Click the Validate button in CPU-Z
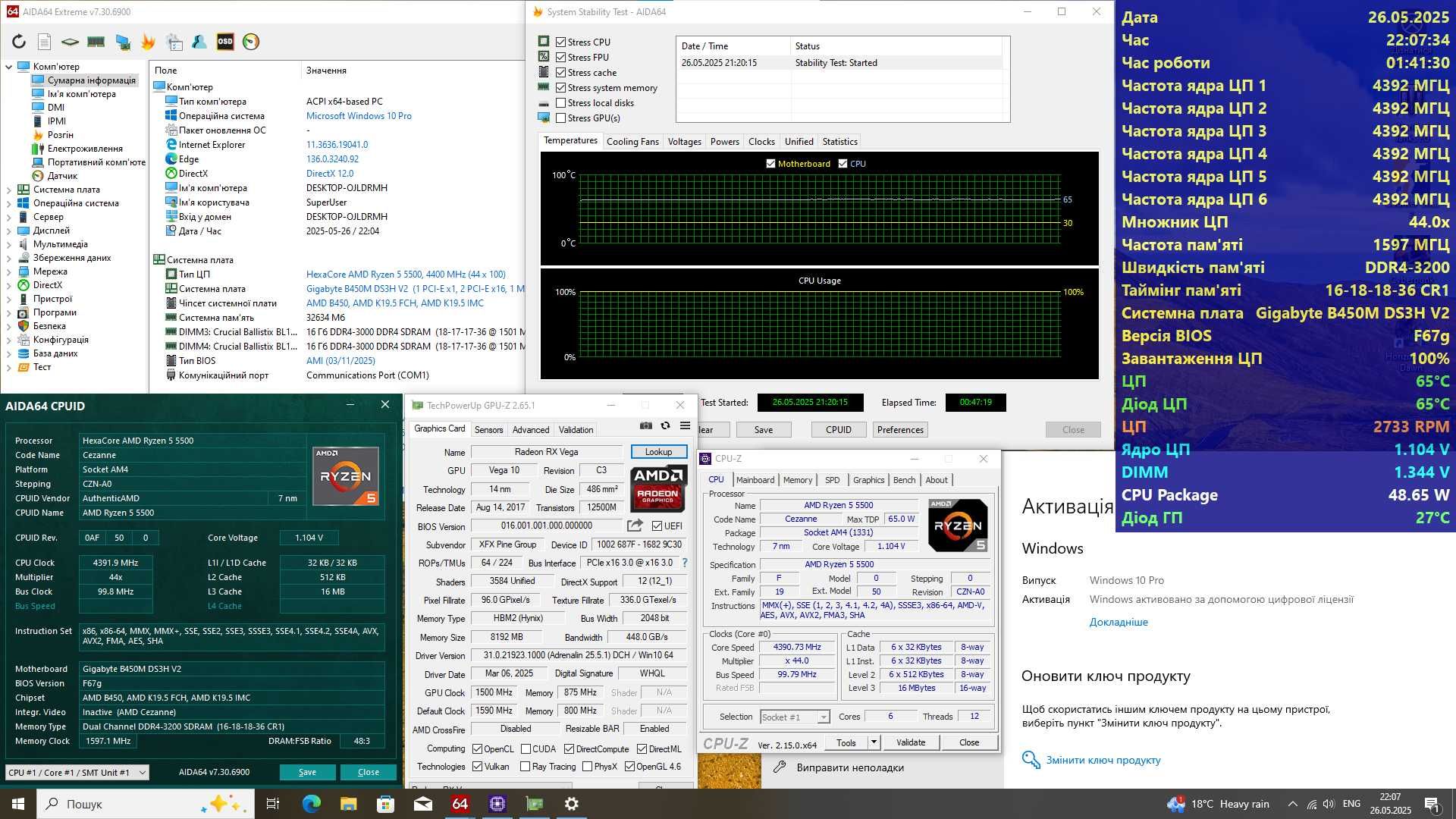The height and width of the screenshot is (819, 1456). click(911, 742)
